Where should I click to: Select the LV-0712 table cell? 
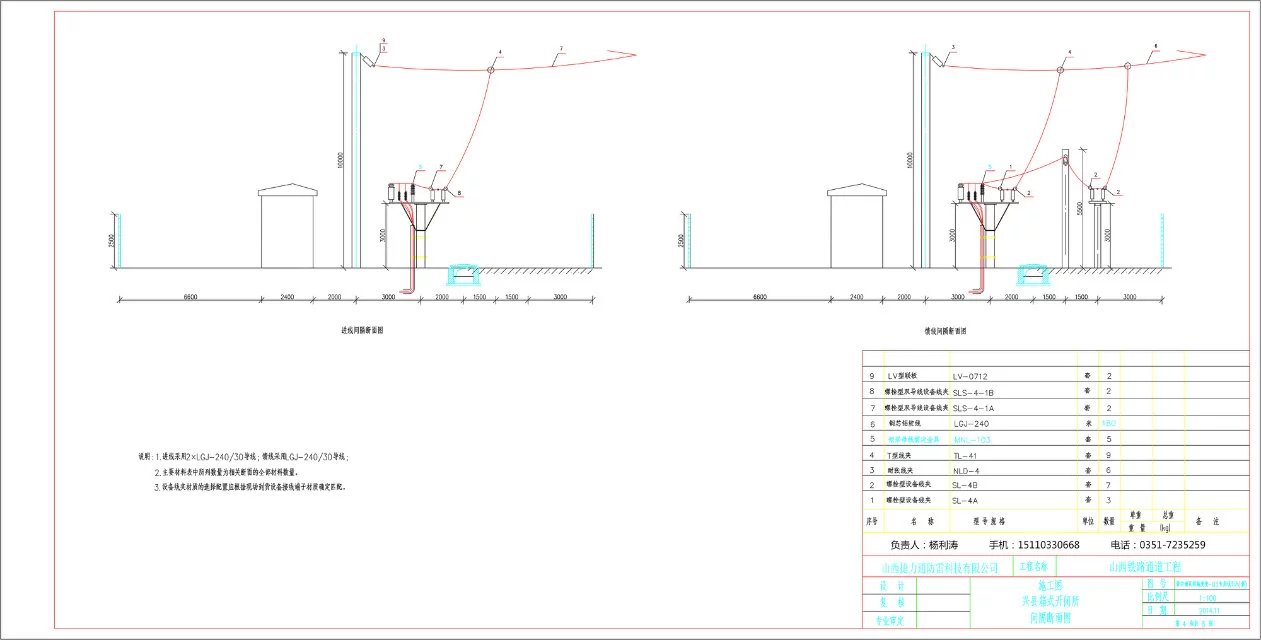click(970, 376)
